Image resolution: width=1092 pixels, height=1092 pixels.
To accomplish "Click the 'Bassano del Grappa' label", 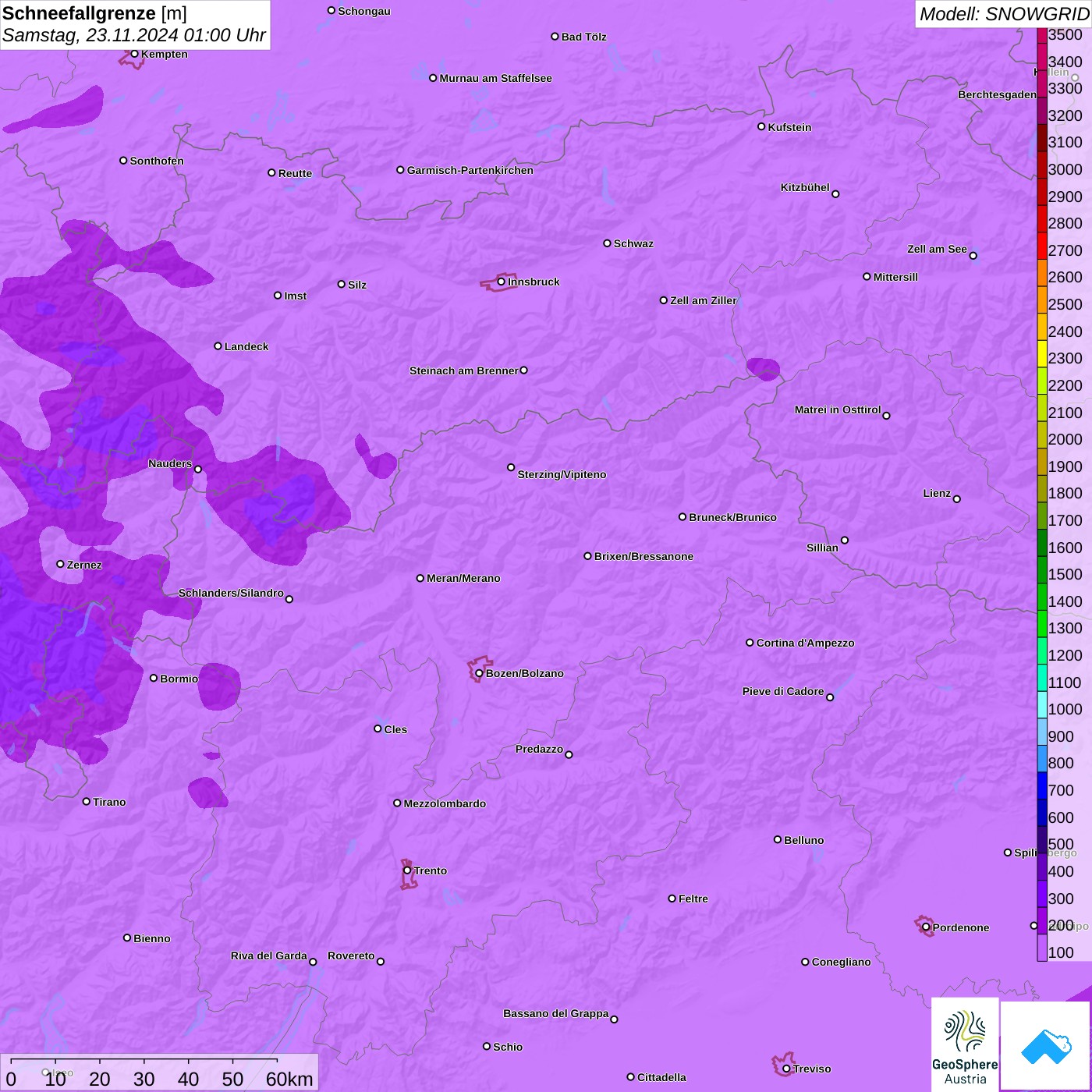I will [555, 1013].
